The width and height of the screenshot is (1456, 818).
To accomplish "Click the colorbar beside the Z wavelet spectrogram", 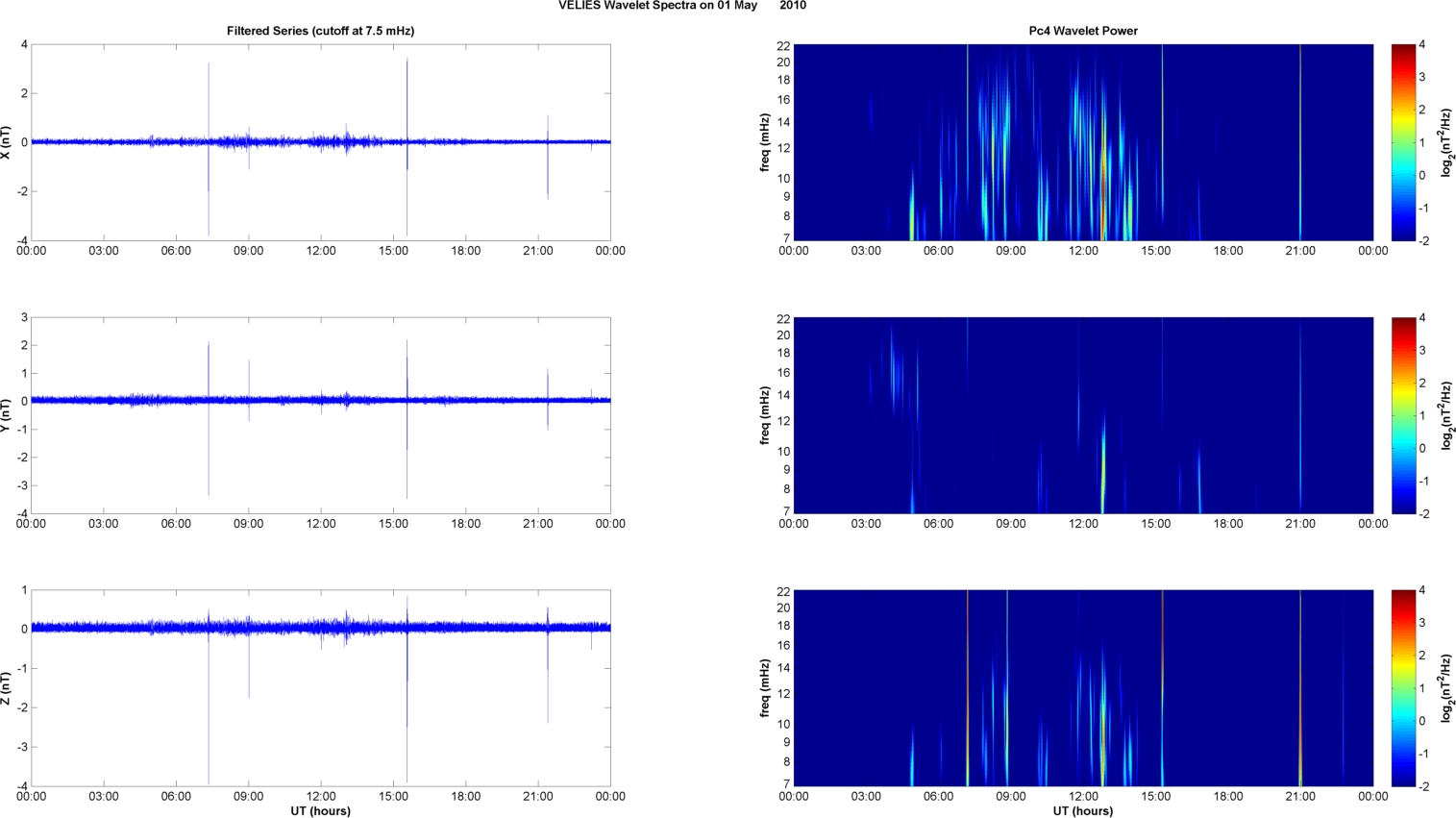I will 1403,688.
